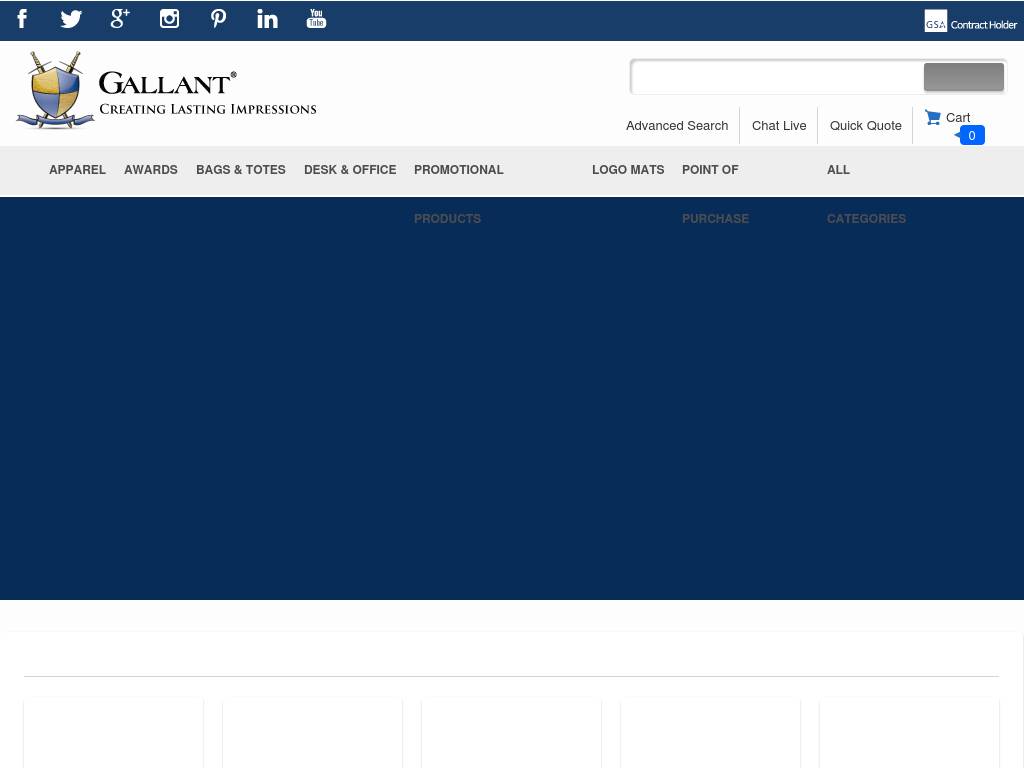1024x768 pixels.
Task: Click the LinkedIn icon
Action: 267,19
